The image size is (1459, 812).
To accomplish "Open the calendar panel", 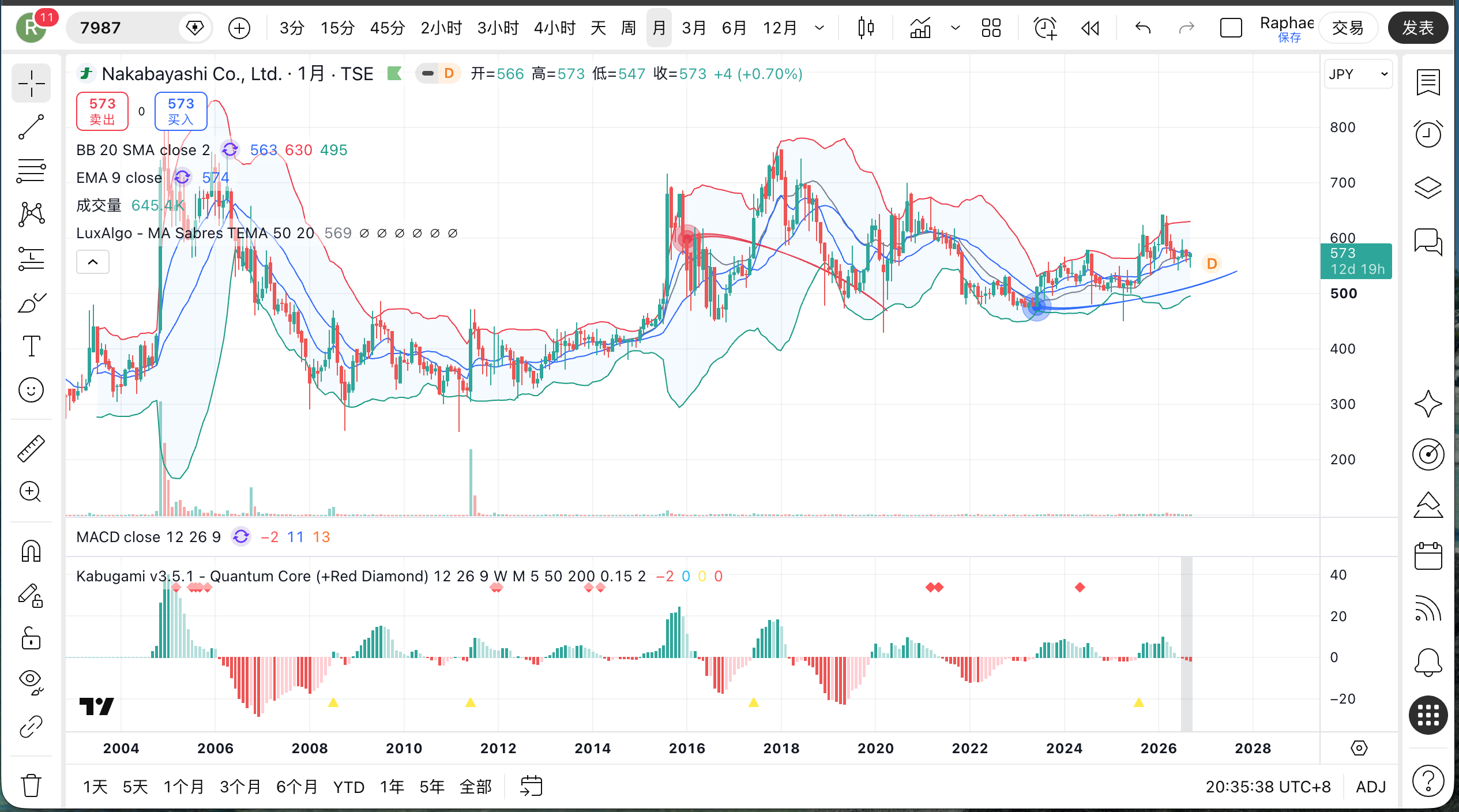I will [x=1428, y=556].
